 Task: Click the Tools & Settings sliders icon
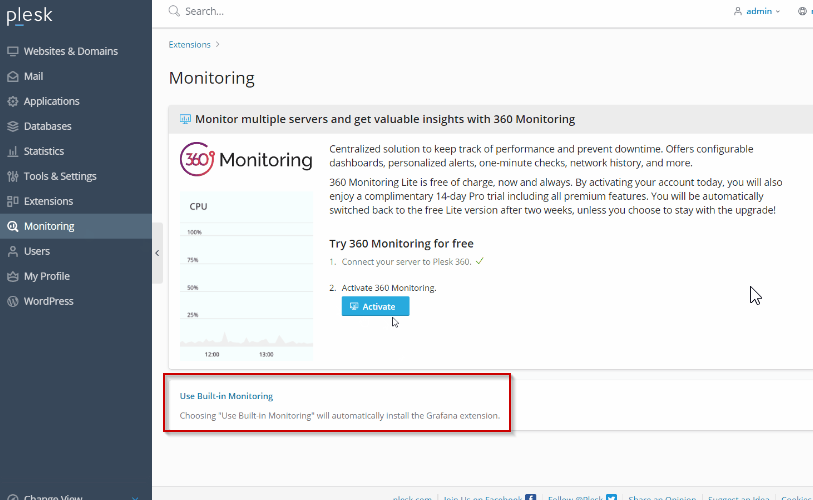tap(13, 176)
